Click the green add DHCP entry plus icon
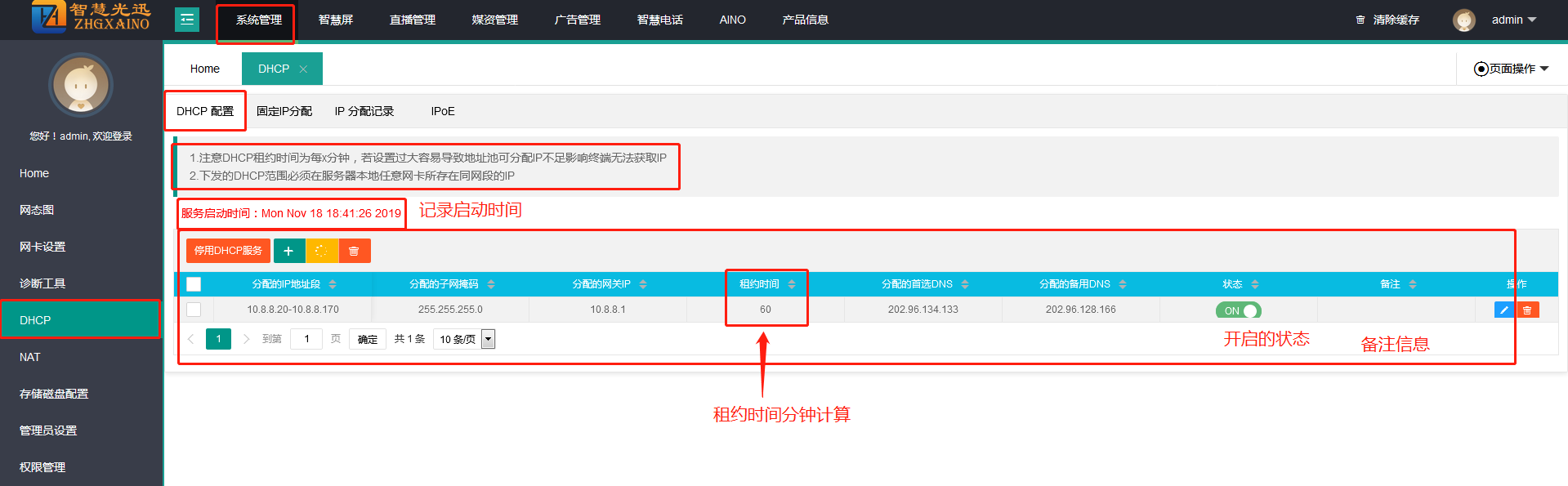Screen dimensions: 1568x486 [x=288, y=251]
